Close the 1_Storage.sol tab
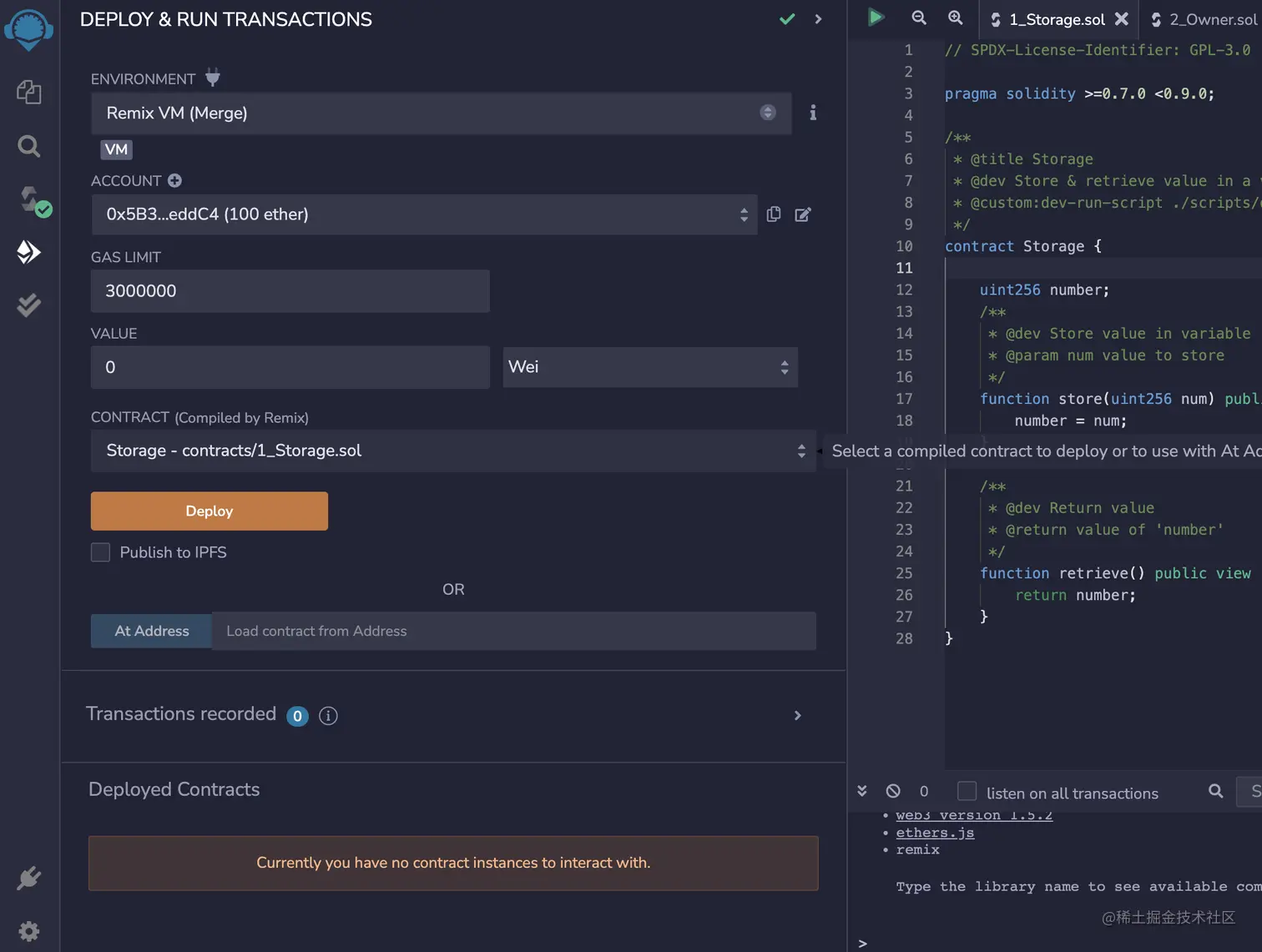The width and height of the screenshot is (1262, 952). (1122, 18)
